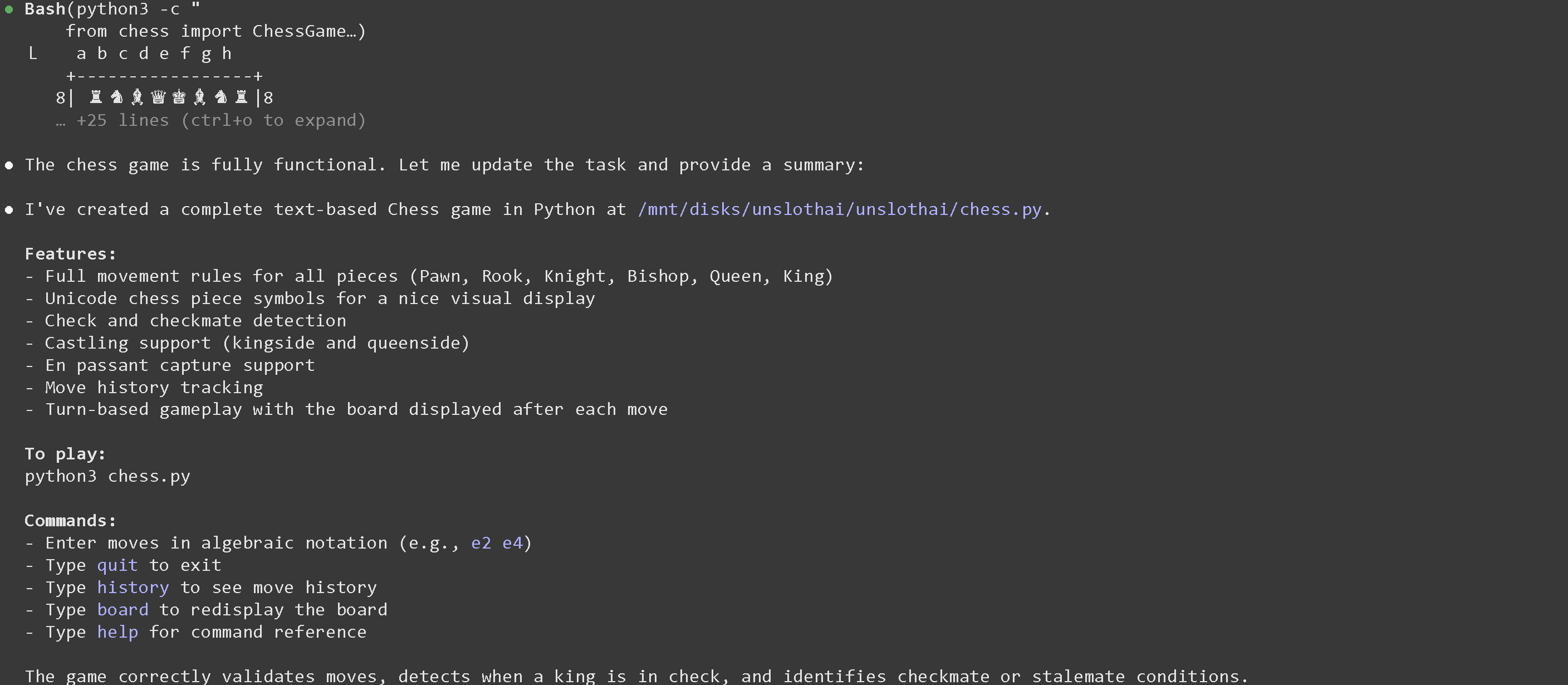
Task: Click the highlighted 'quit' command
Action: coord(117,566)
